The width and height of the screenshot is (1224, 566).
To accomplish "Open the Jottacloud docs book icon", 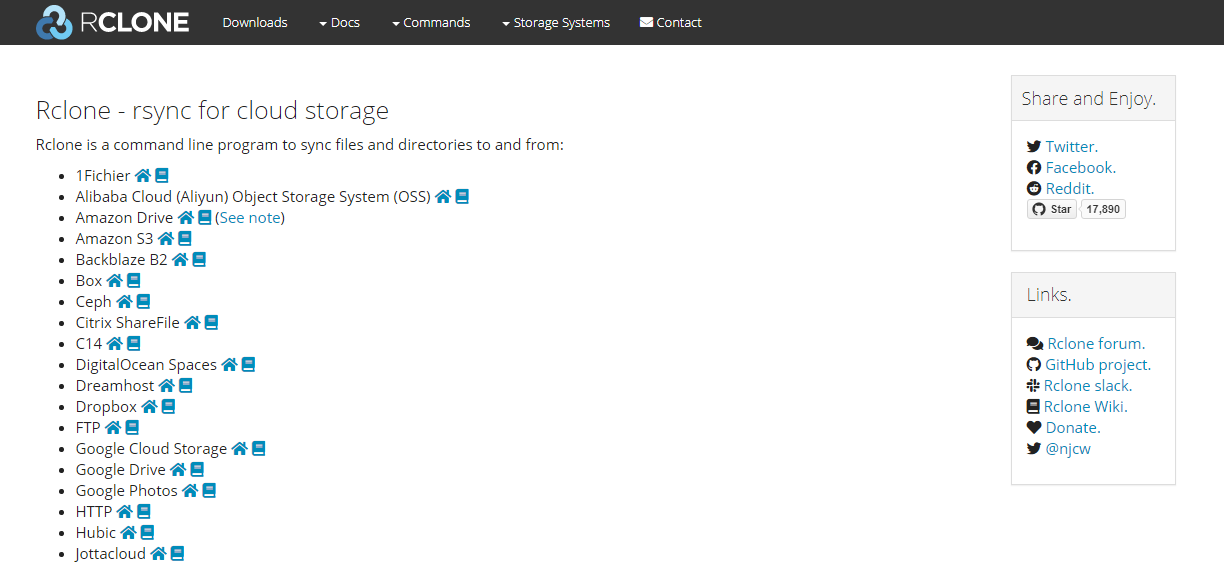I will [x=177, y=554].
